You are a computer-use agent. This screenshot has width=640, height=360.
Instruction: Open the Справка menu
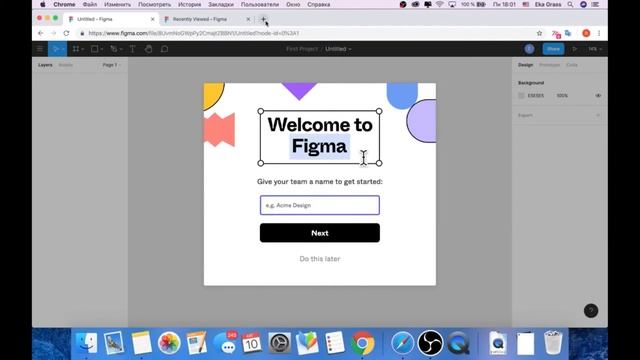(319, 4)
